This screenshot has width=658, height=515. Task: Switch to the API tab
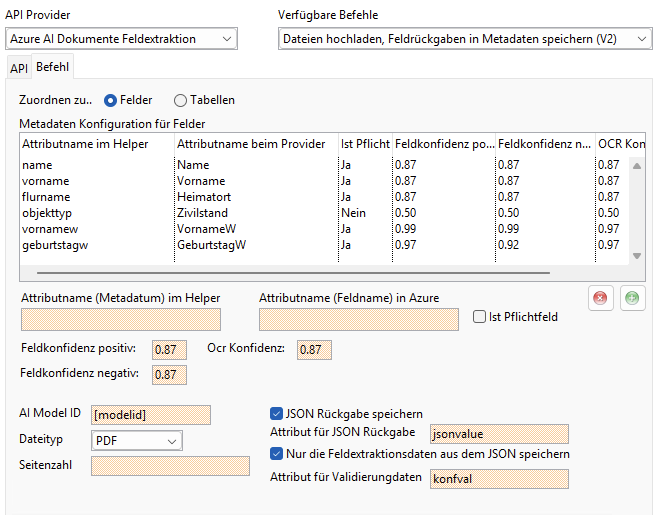pos(18,68)
